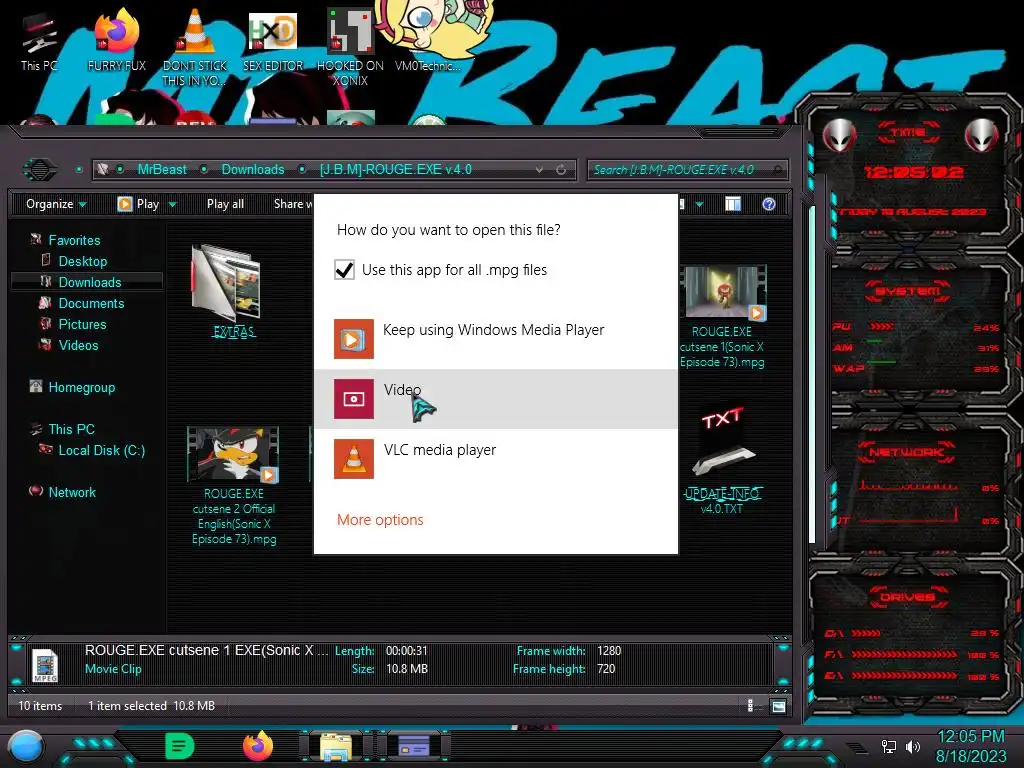Viewport: 1024px width, 768px height.
Task: Click the purple window taskbar icon
Action: [414, 746]
